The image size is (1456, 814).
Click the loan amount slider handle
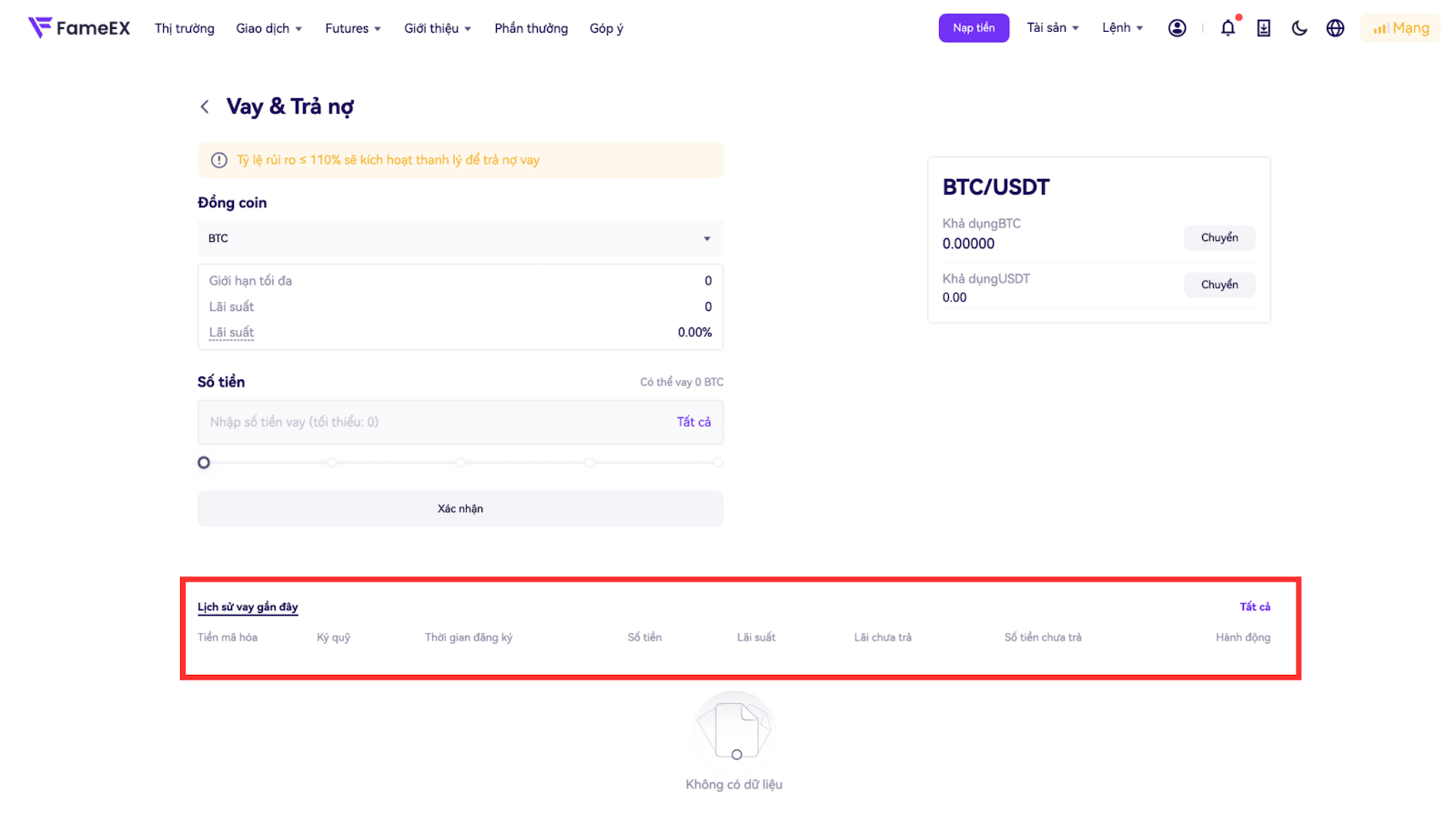[x=204, y=463]
